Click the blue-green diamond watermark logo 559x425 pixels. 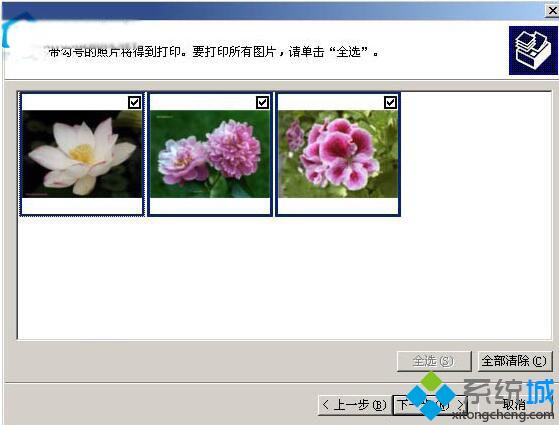(x=431, y=396)
